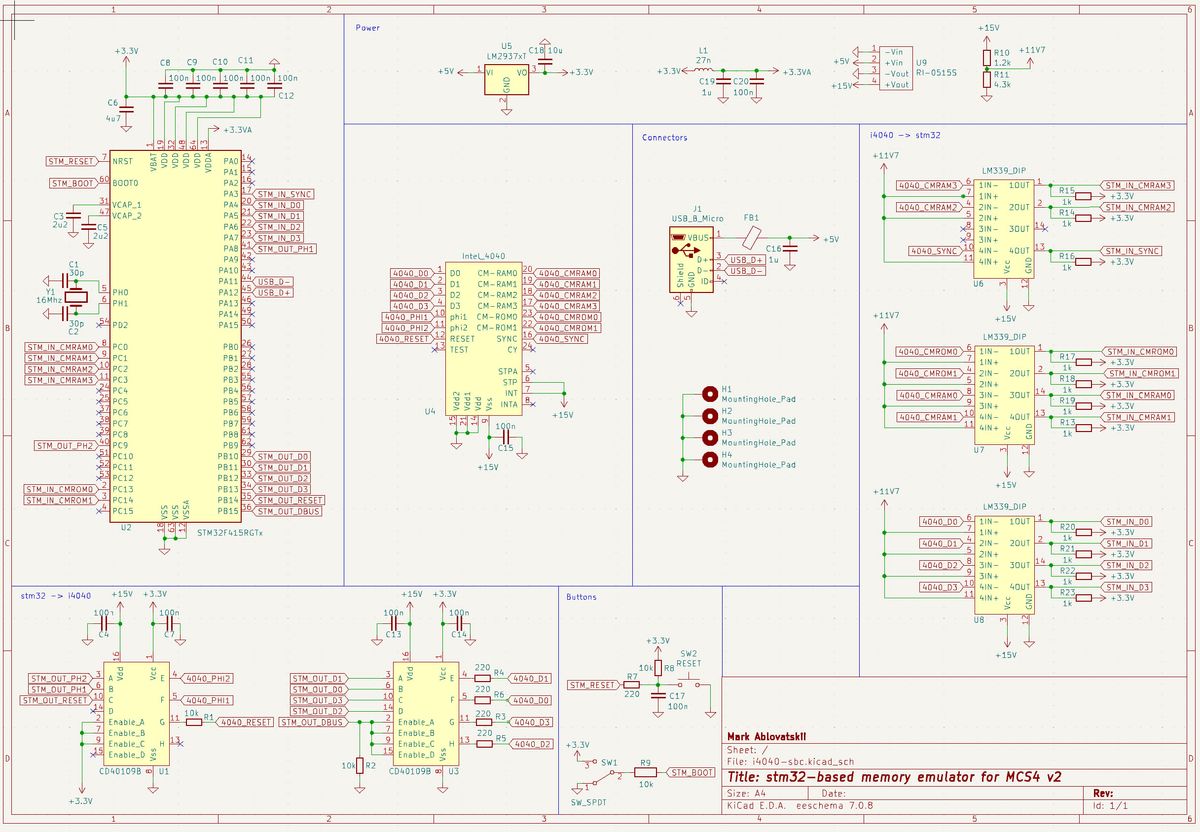Click the Connectors section title
Screen dimensions: 1200x832
[664, 137]
